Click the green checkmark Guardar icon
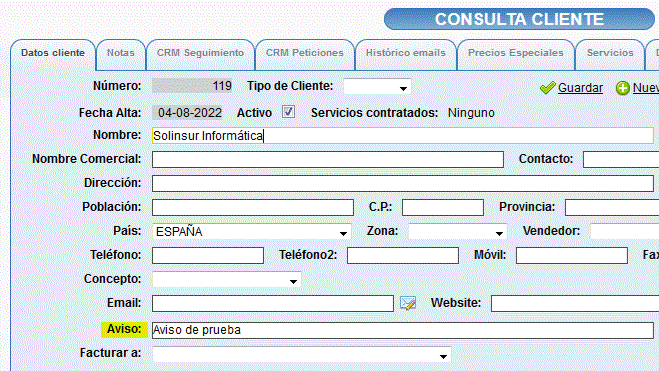Image resolution: width=659 pixels, height=371 pixels. coord(548,87)
